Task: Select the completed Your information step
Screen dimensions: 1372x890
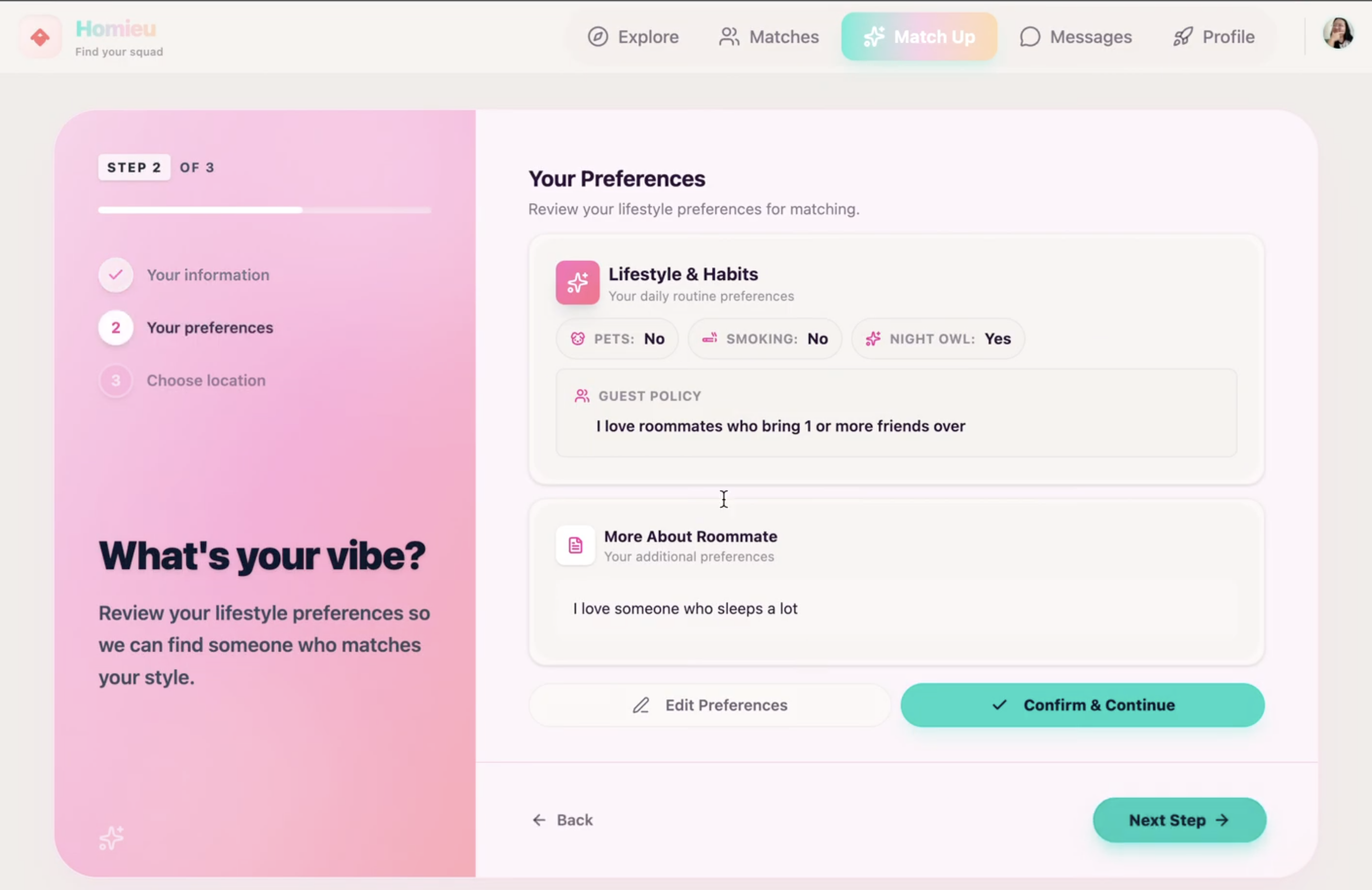Action: (x=208, y=275)
